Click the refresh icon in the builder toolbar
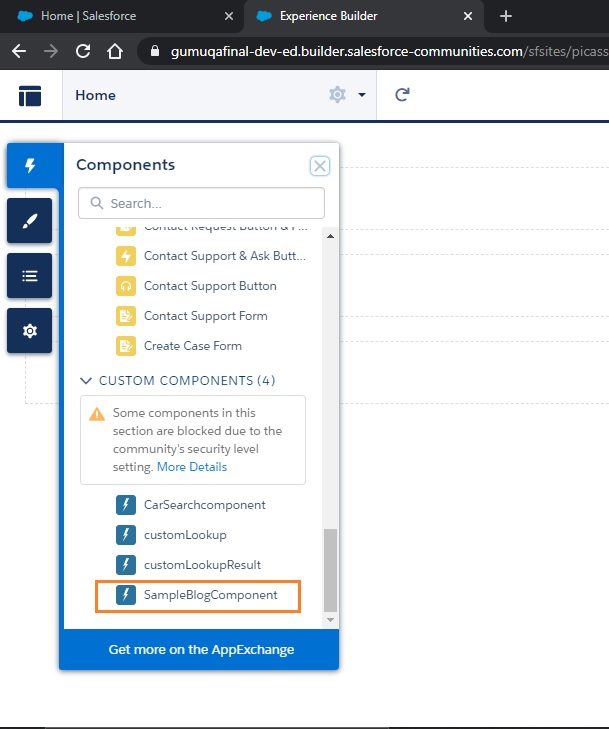Screen dimensions: 609x729 pos(402,95)
